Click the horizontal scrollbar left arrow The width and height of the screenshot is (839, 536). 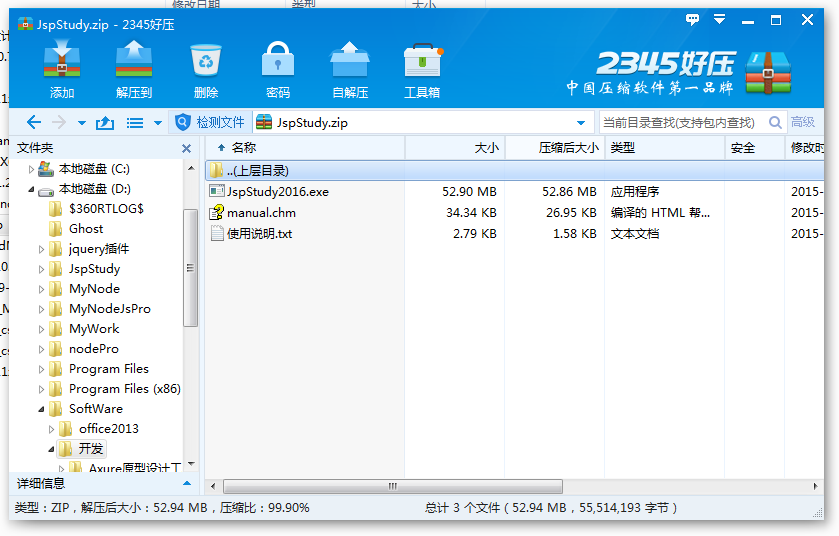tap(213, 486)
